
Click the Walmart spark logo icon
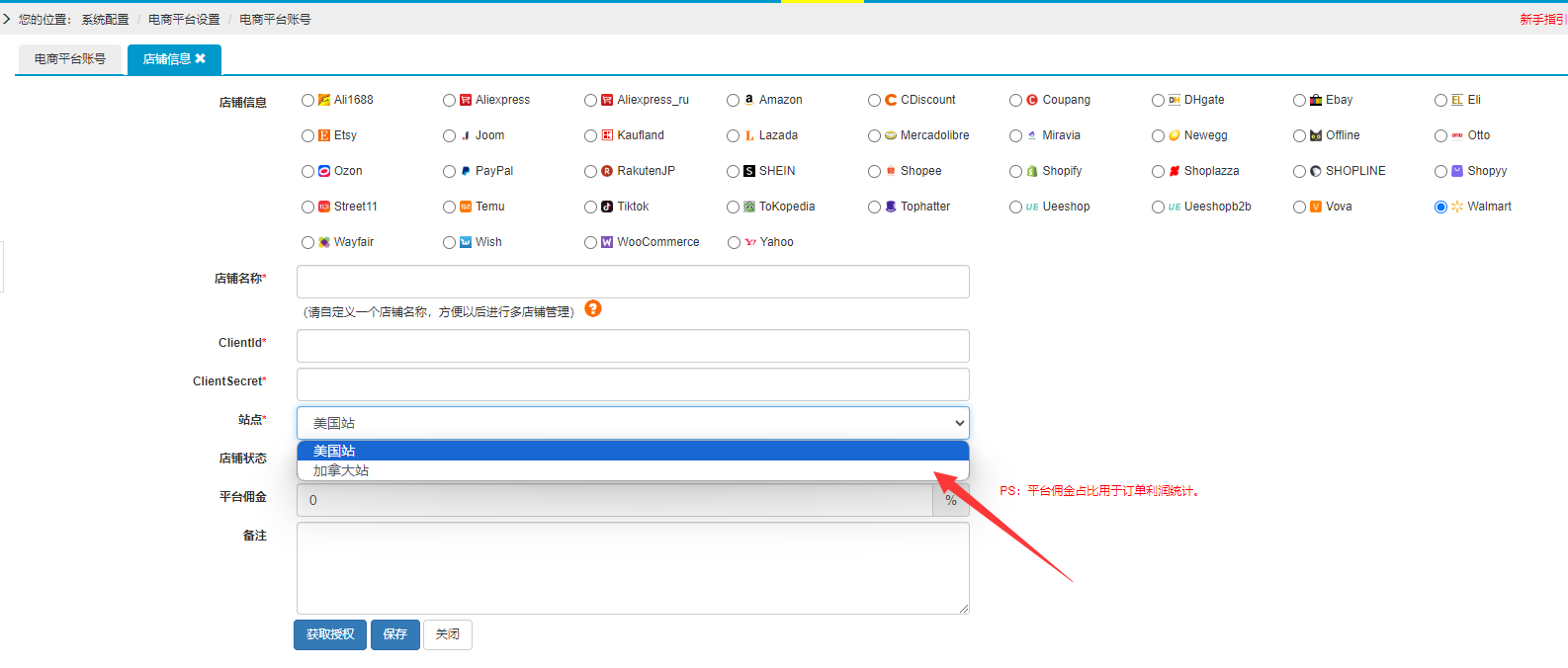pos(1457,207)
